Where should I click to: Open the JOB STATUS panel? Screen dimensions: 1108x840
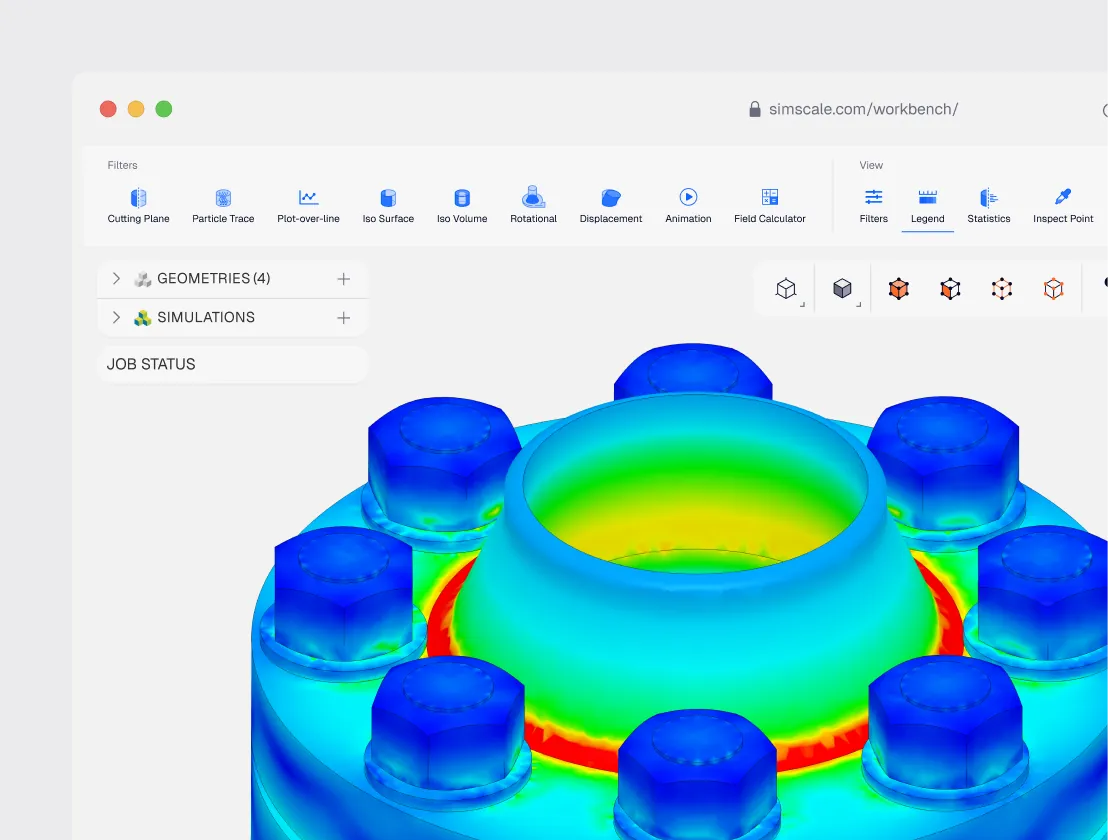tap(232, 365)
